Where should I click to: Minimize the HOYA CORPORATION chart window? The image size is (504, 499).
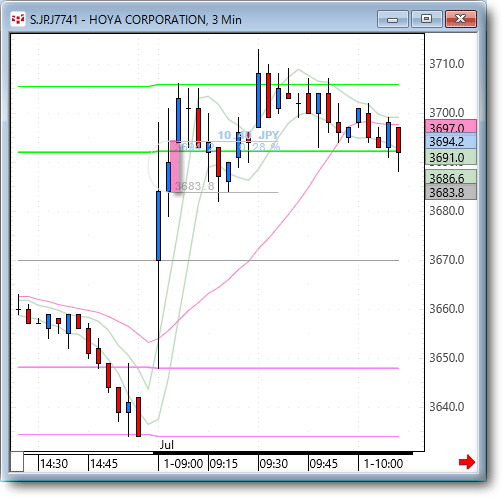tap(392, 19)
